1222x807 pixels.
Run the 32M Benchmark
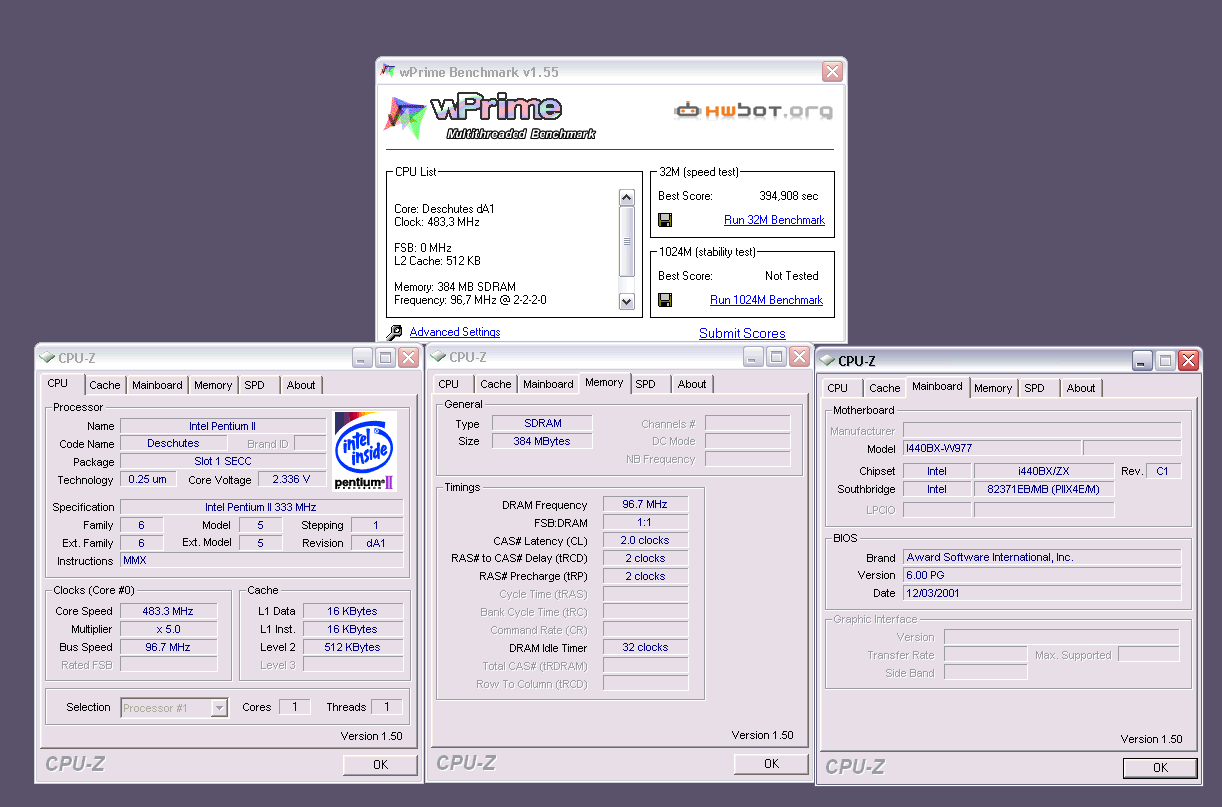774,220
